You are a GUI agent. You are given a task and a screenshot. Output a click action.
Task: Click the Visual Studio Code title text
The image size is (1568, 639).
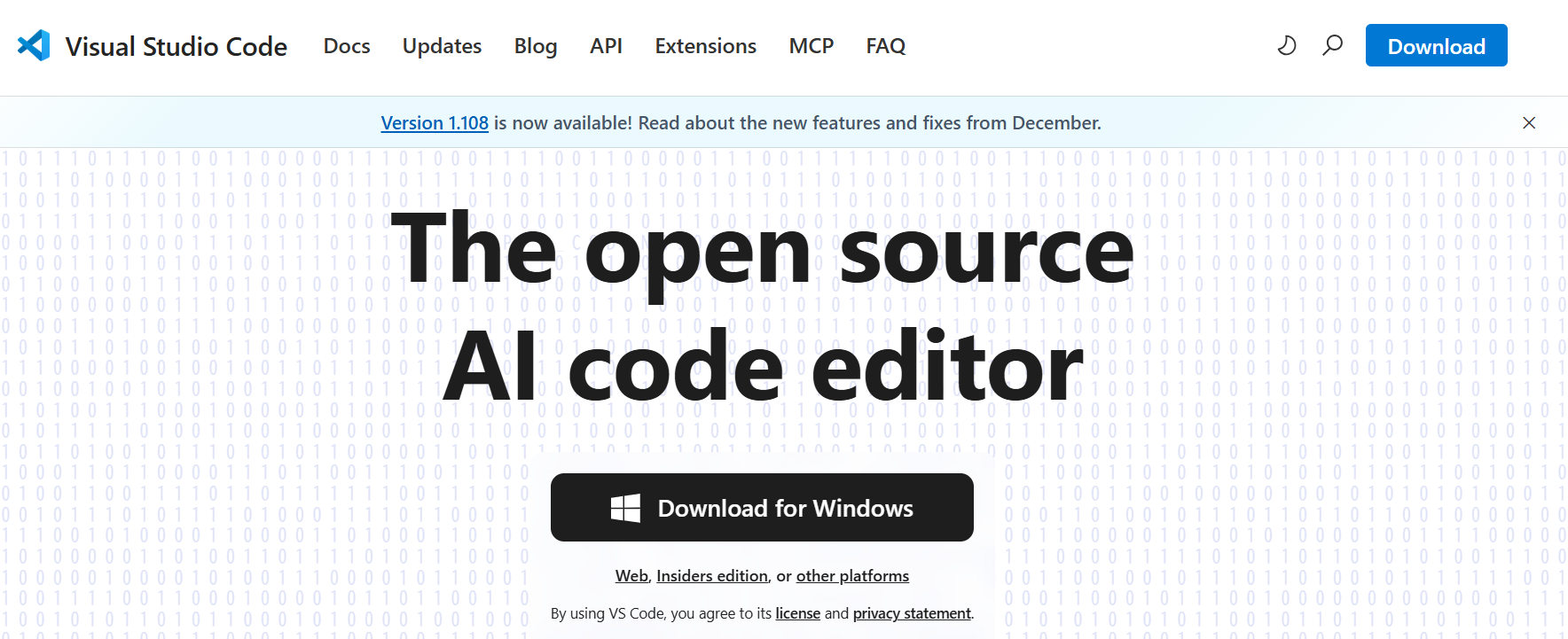[x=176, y=46]
